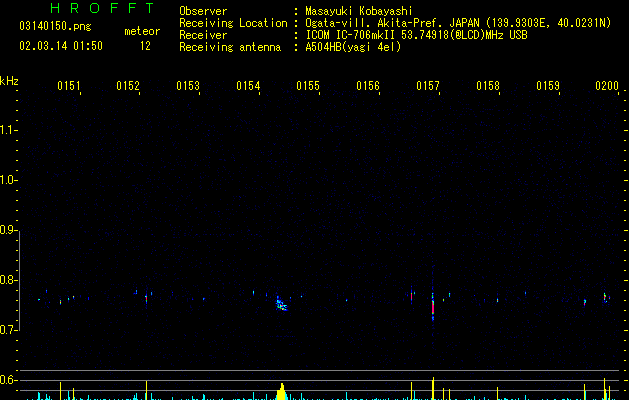Click the 0156 time marker
Screen dimensions: 629x400
[x=368, y=86]
